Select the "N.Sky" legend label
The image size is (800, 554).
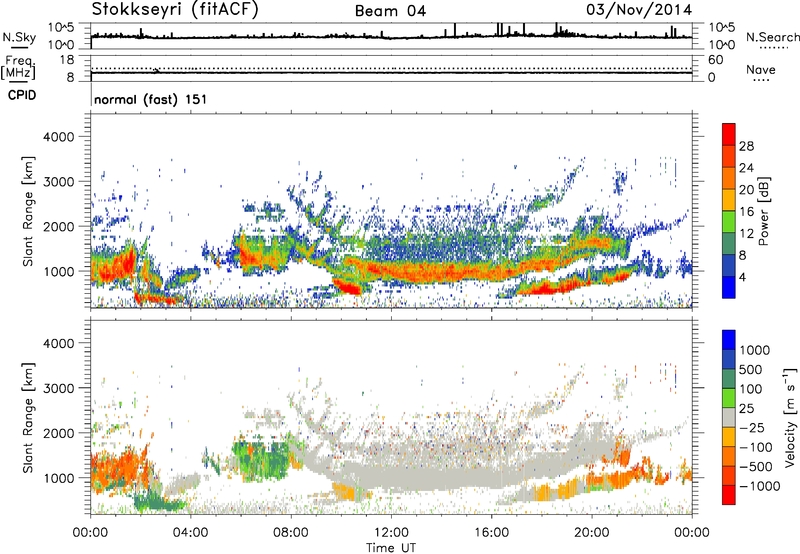pyautogui.click(x=19, y=37)
